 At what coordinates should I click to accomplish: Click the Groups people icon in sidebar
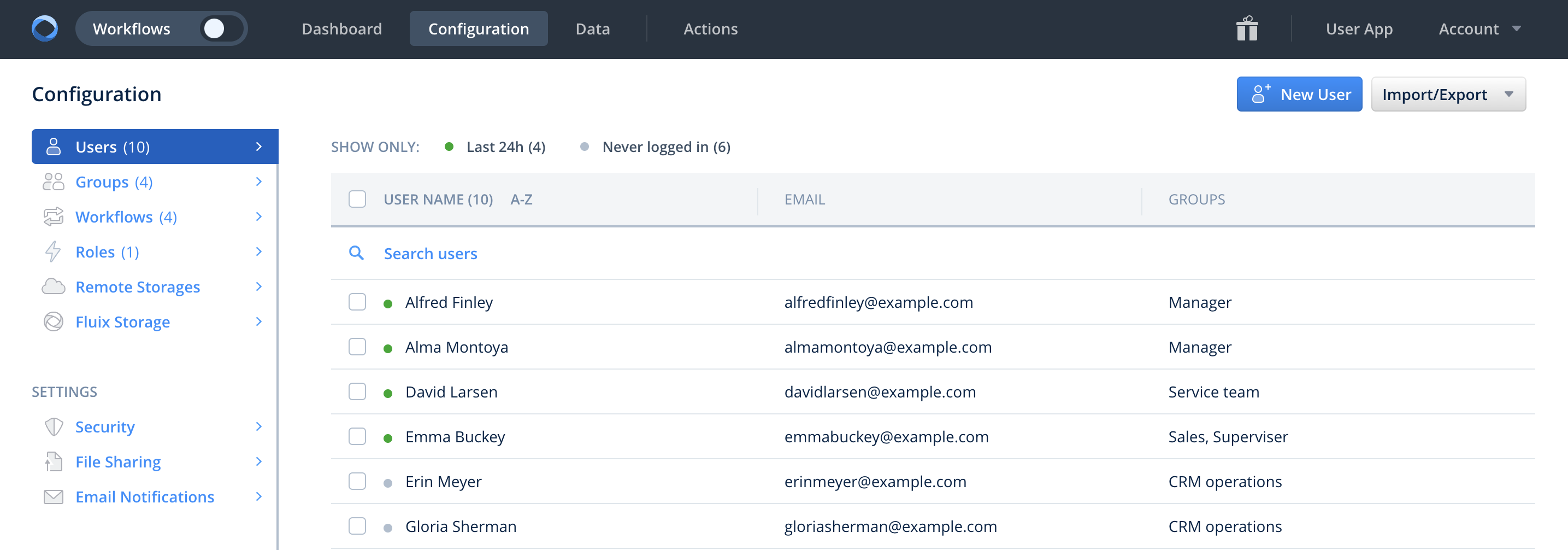[x=54, y=182]
